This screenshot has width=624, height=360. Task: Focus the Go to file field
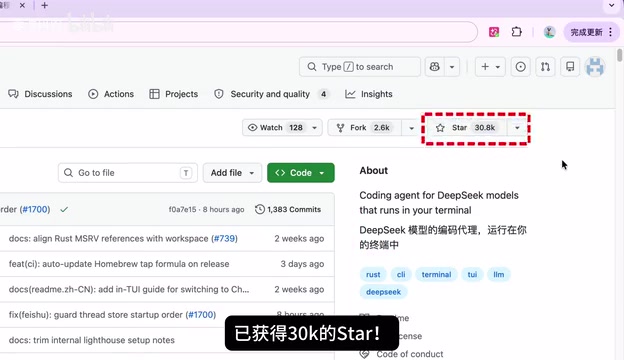pos(128,173)
